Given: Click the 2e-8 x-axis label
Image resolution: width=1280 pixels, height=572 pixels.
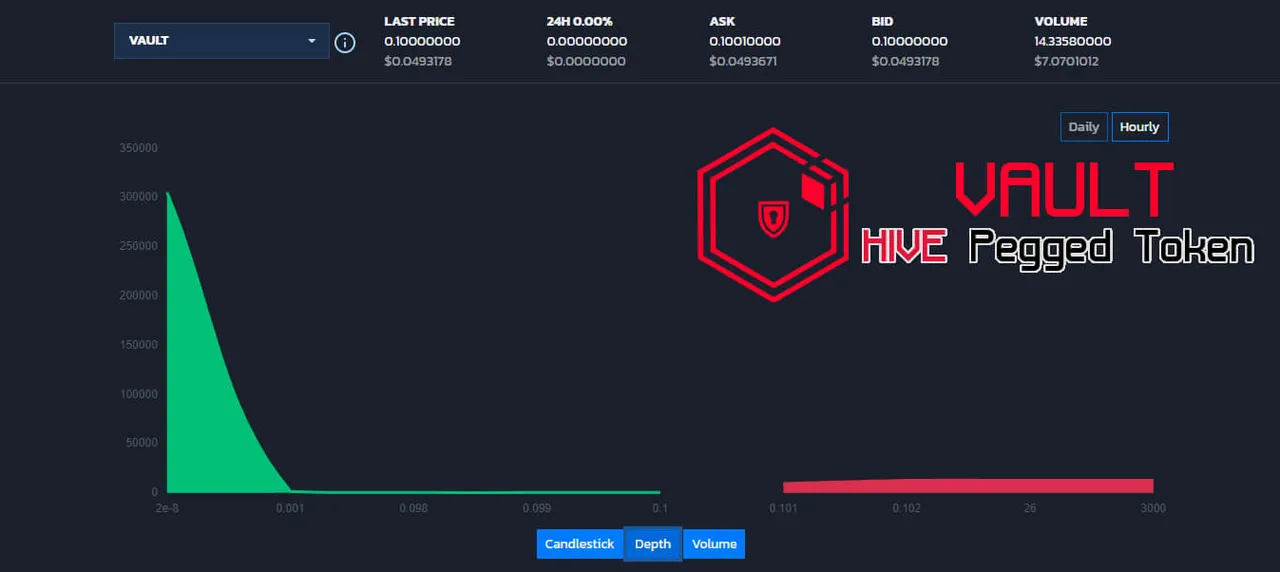Looking at the screenshot, I should [x=167, y=508].
